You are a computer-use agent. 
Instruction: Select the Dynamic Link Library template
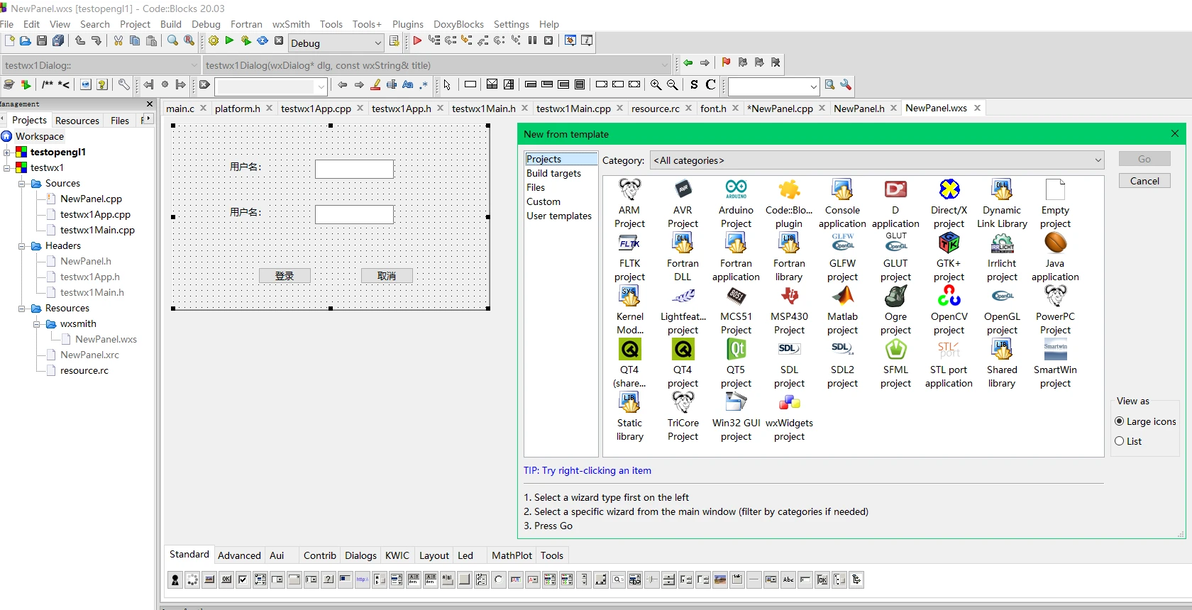coord(1002,204)
